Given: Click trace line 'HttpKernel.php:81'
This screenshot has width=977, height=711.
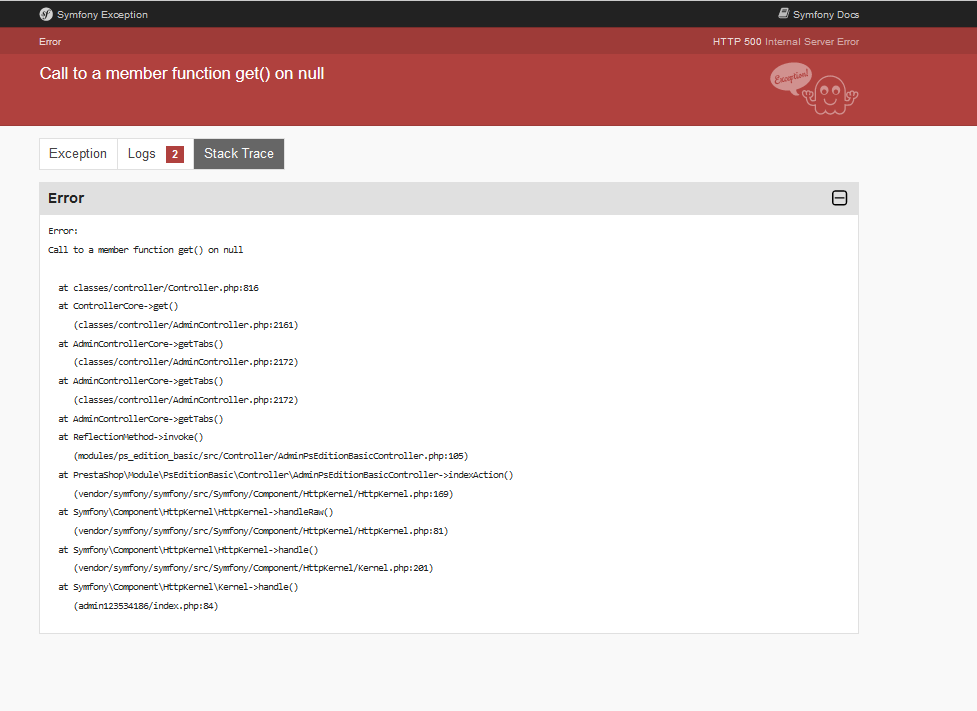Looking at the screenshot, I should (x=261, y=531).
